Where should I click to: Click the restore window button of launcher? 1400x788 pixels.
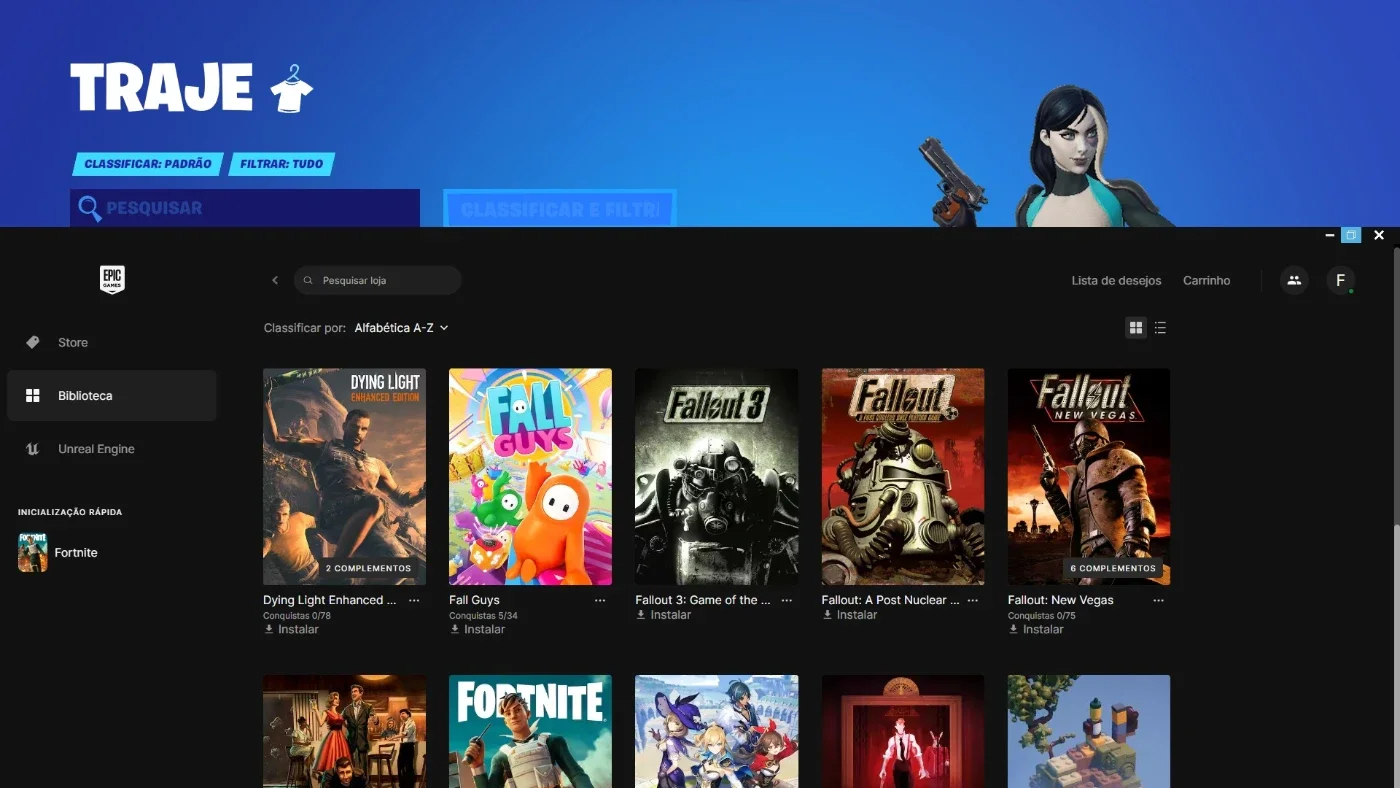tap(1351, 236)
